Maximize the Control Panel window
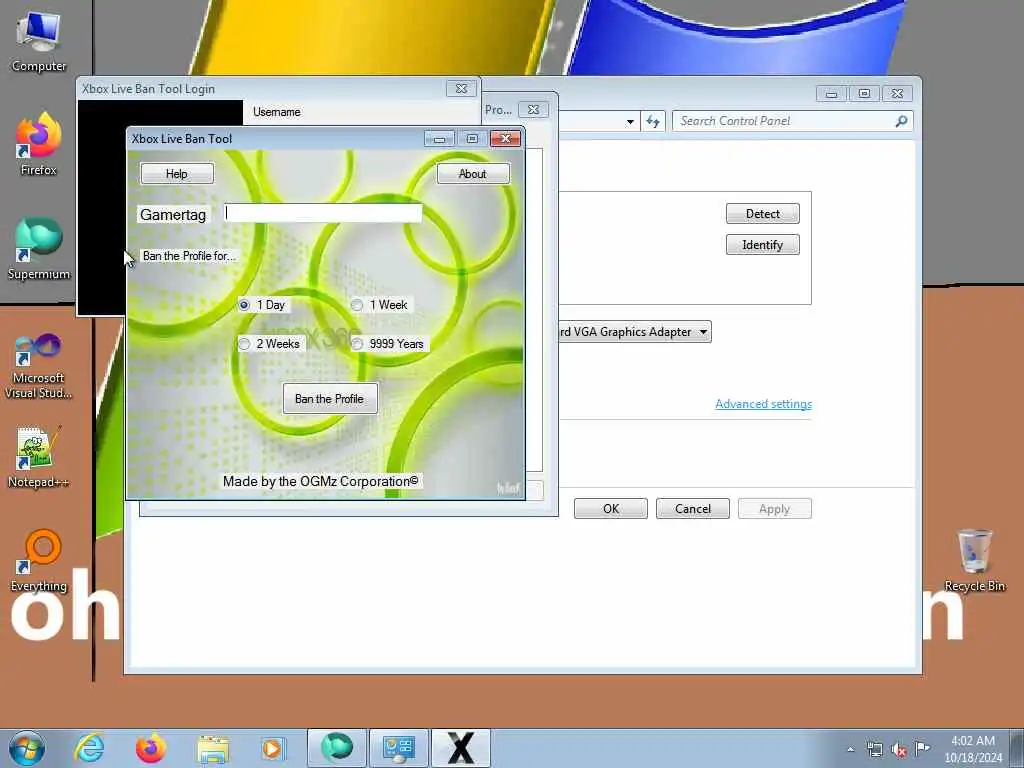This screenshot has height=768, width=1024. [864, 93]
